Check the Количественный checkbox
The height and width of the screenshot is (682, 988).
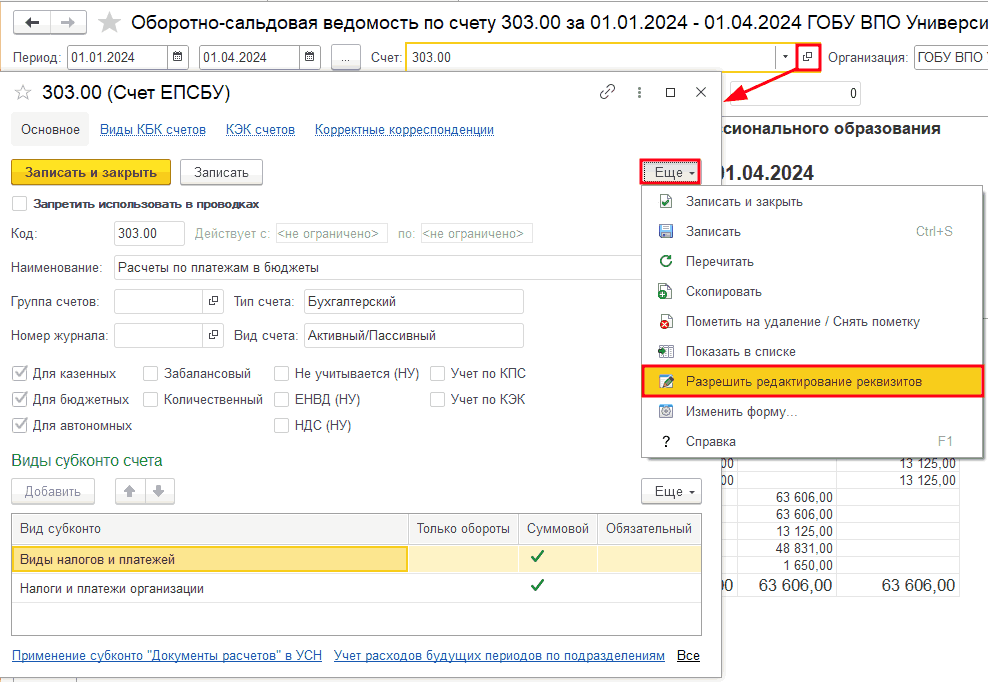150,399
